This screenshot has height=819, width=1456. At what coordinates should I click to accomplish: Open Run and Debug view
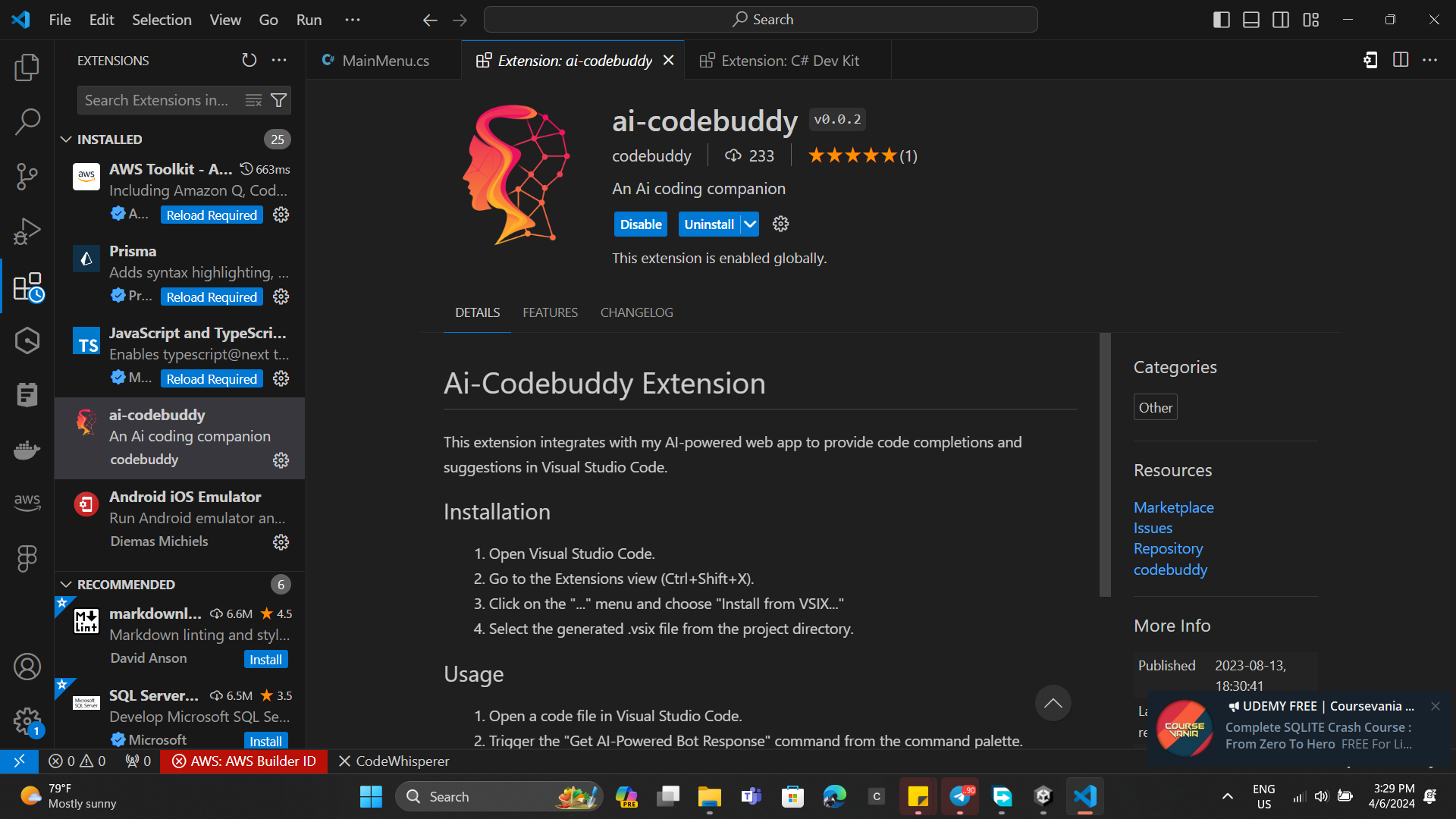(27, 231)
